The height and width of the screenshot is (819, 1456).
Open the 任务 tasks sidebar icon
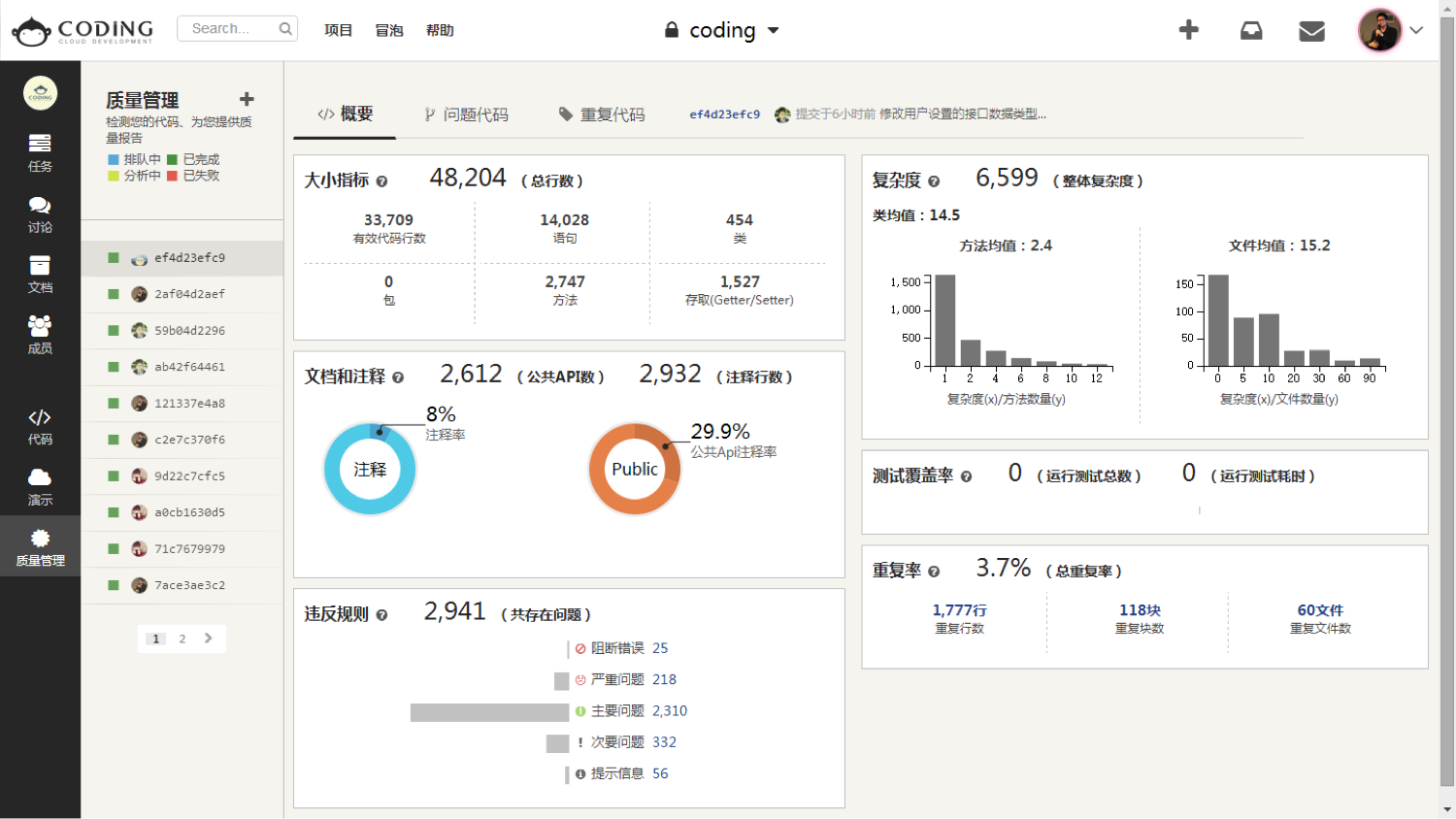pyautogui.click(x=40, y=152)
